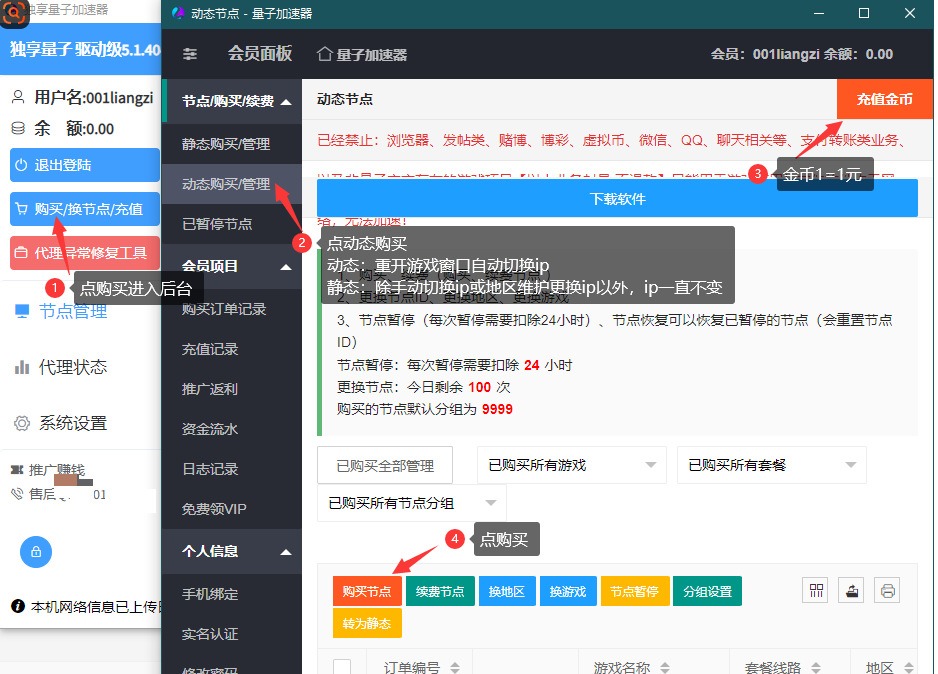
Task: Open the 已购买所有节点分组 dropdown
Action: (412, 503)
